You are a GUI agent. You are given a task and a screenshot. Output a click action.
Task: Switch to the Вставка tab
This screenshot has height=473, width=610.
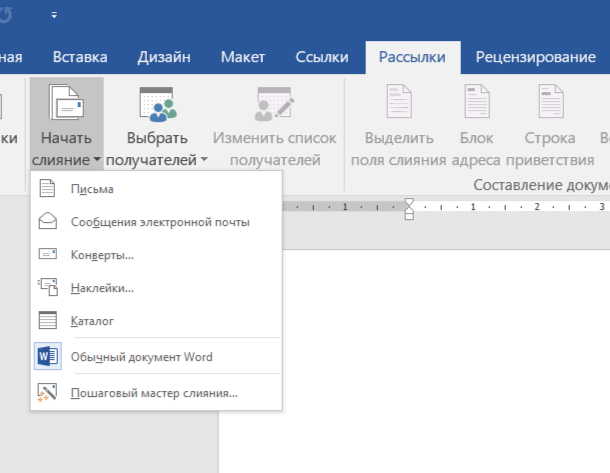[x=79, y=58]
